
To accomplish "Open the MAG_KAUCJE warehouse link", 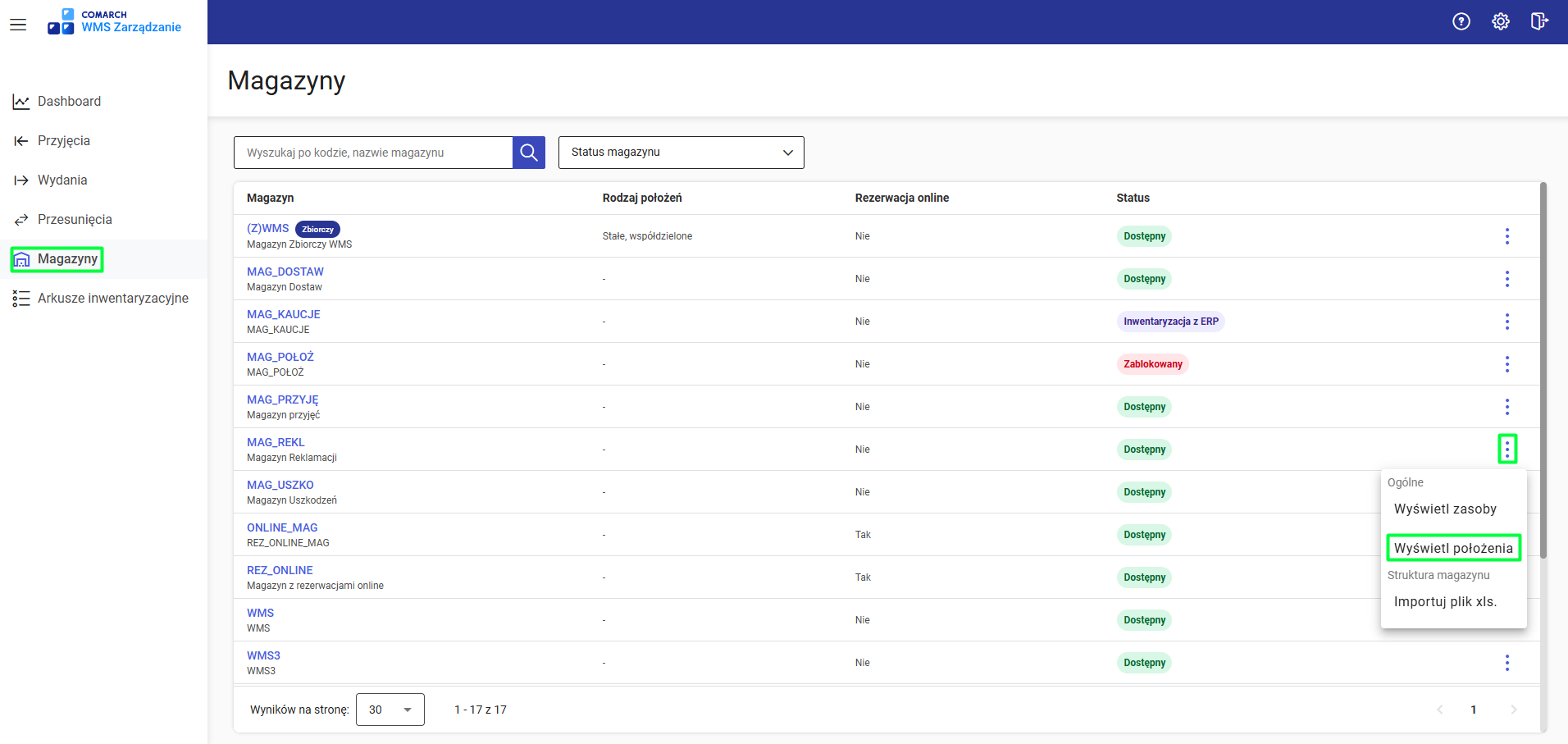I will 283,314.
